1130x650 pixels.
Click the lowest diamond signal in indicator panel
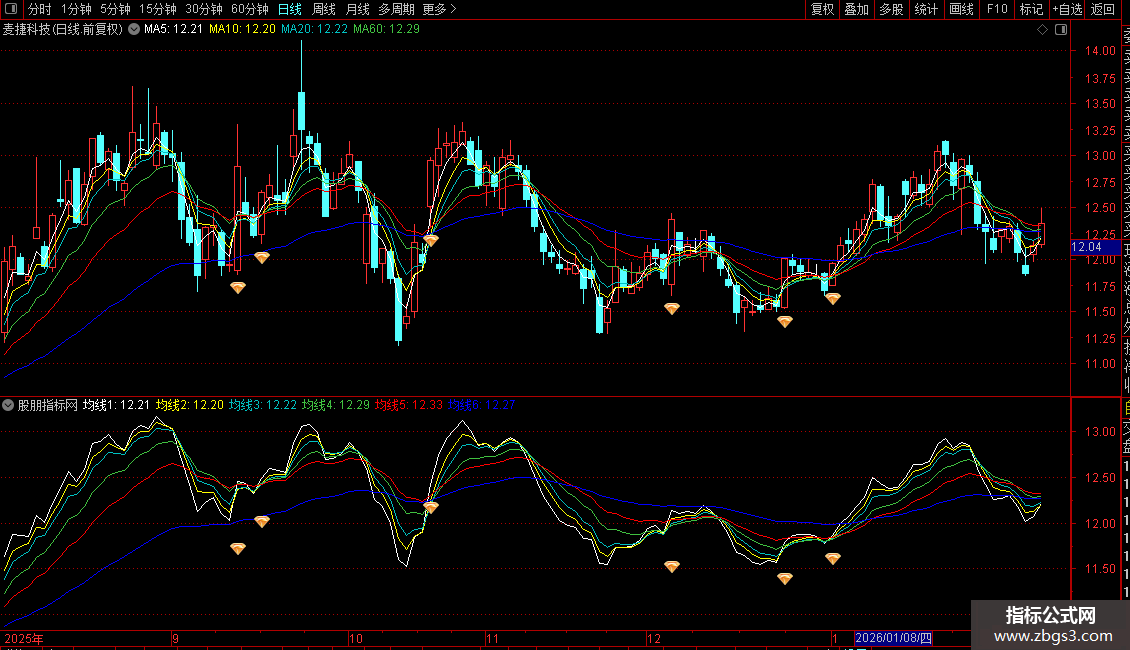coord(785,578)
